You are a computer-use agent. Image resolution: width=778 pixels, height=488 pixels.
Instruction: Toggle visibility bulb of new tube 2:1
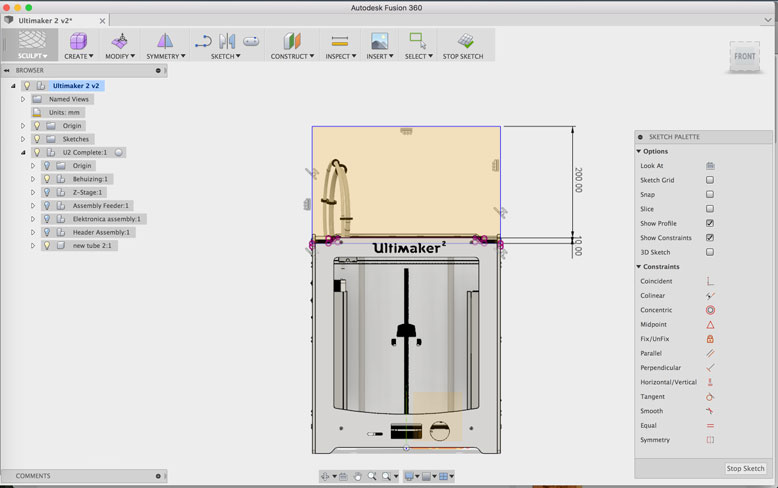47,245
